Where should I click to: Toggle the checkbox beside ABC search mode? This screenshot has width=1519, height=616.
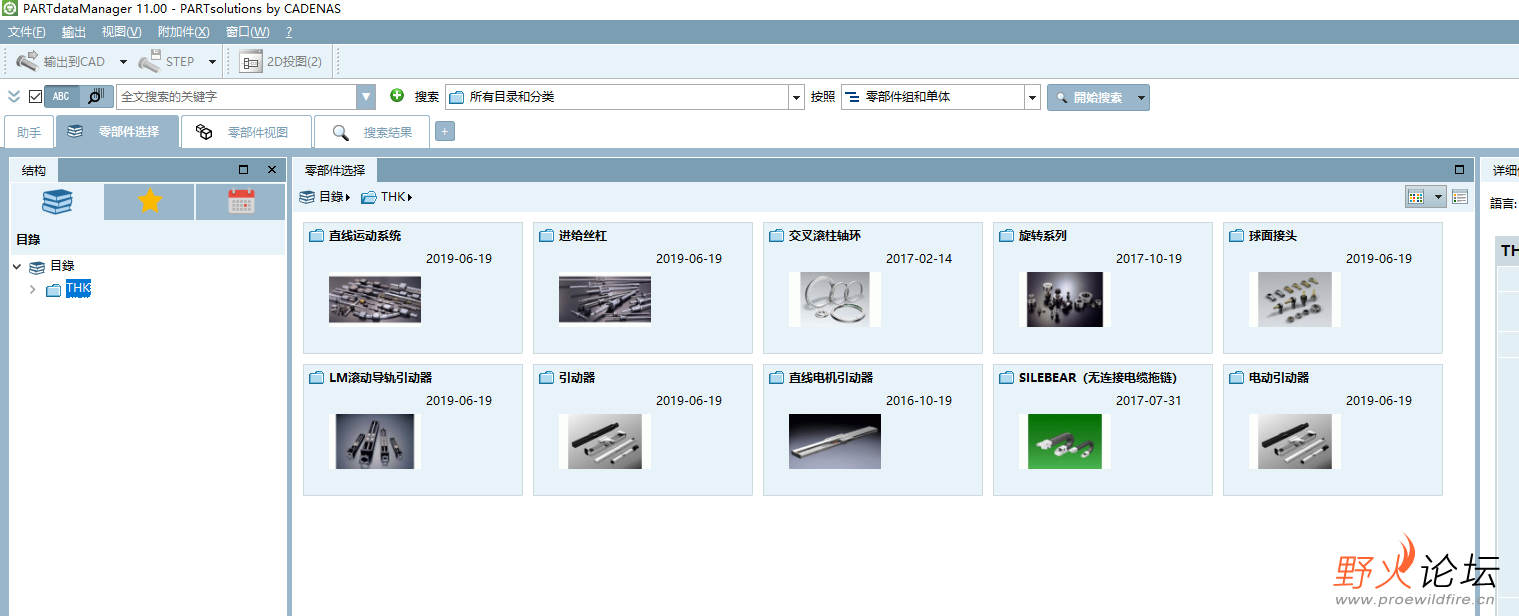coord(35,97)
